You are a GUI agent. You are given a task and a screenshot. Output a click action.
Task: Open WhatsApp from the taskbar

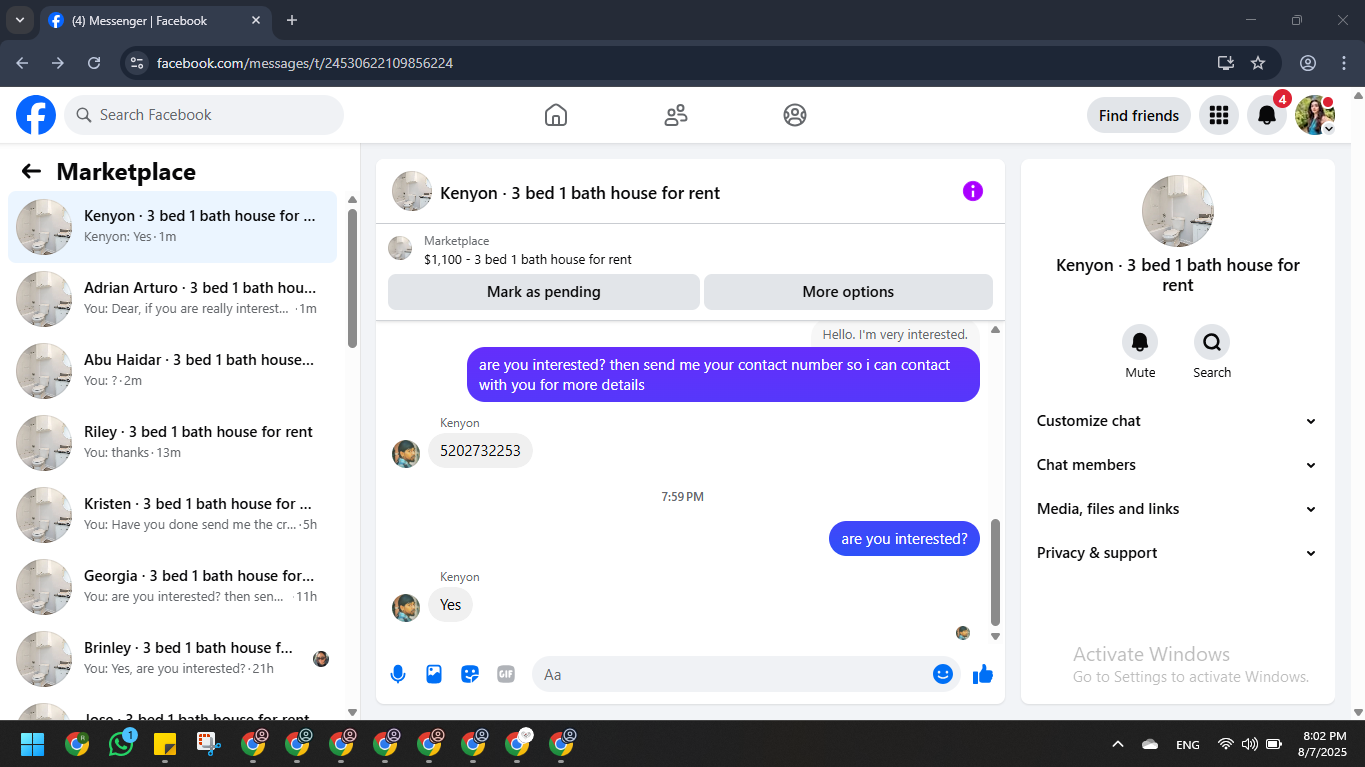click(122, 744)
